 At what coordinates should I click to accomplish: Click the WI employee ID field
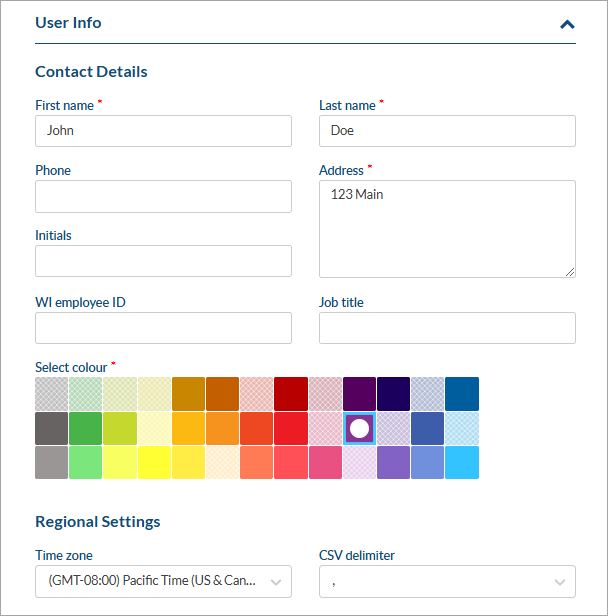pos(163,328)
